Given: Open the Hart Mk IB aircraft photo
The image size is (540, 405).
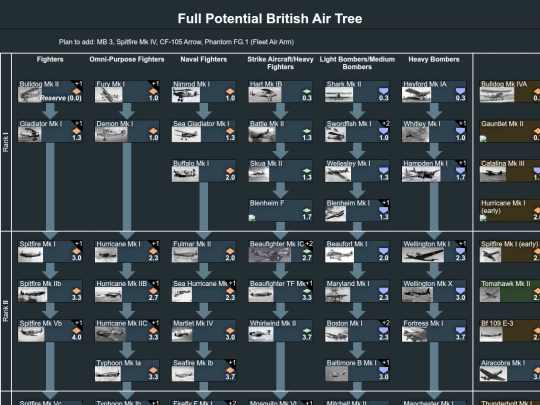Looking at the screenshot, I should [265, 95].
